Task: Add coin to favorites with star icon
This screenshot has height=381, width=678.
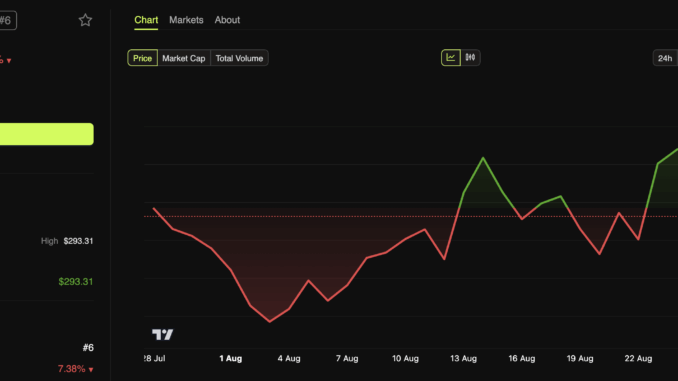Action: pyautogui.click(x=85, y=20)
